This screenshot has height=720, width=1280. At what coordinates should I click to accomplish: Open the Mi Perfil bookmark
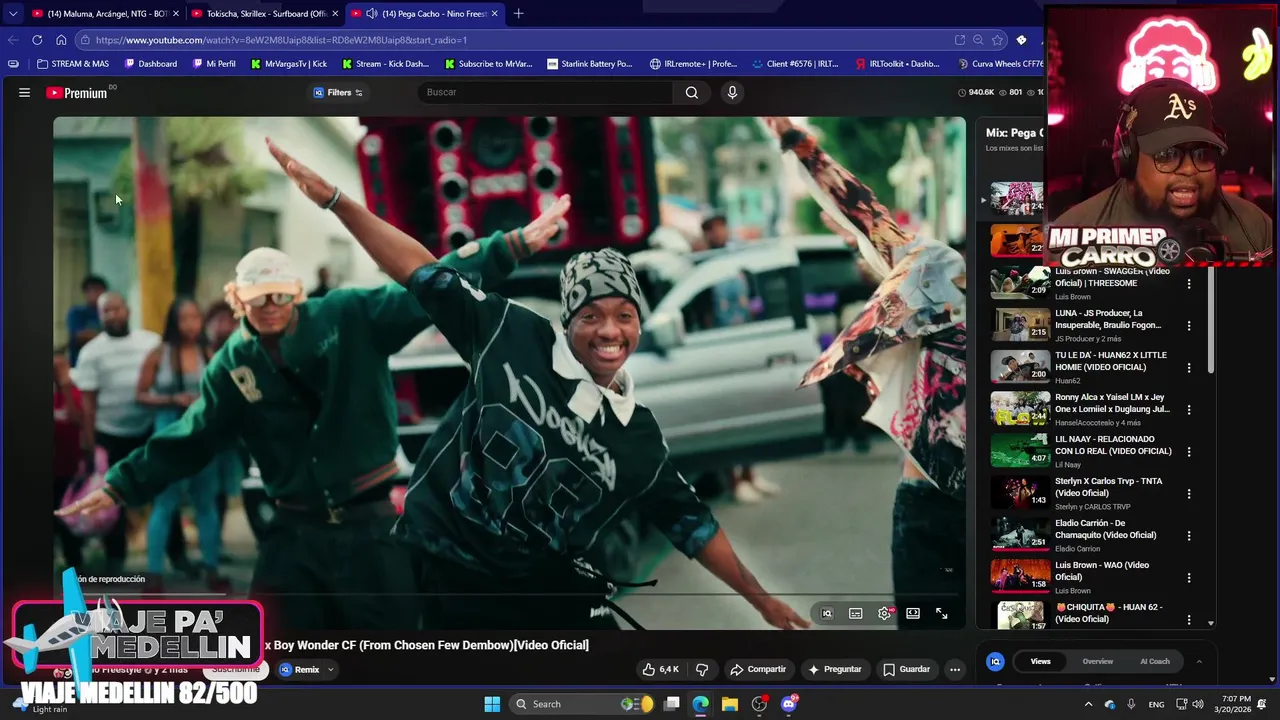(214, 64)
